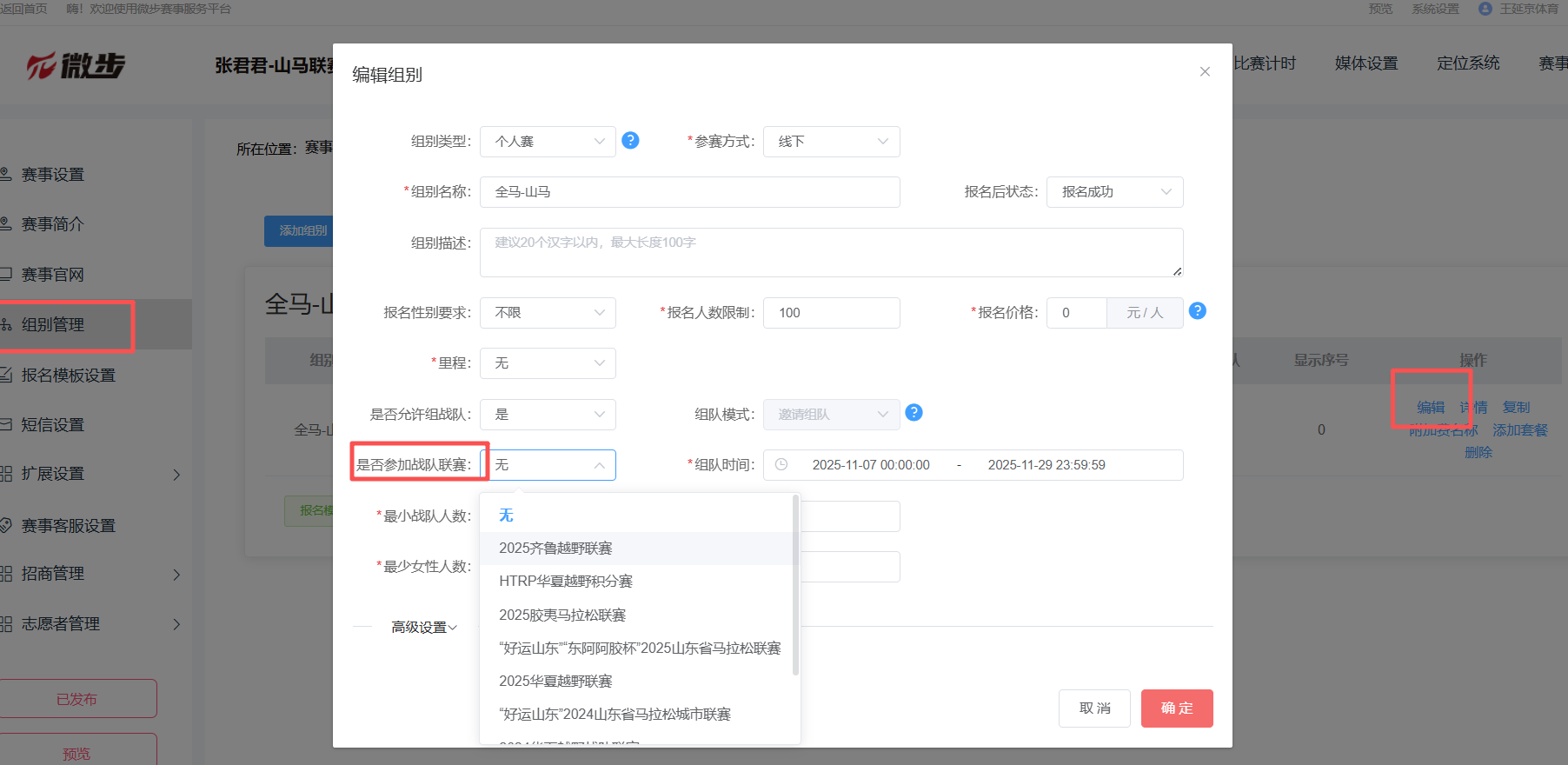
Task: Expand the 报名后状态 dropdown
Action: 1114,192
